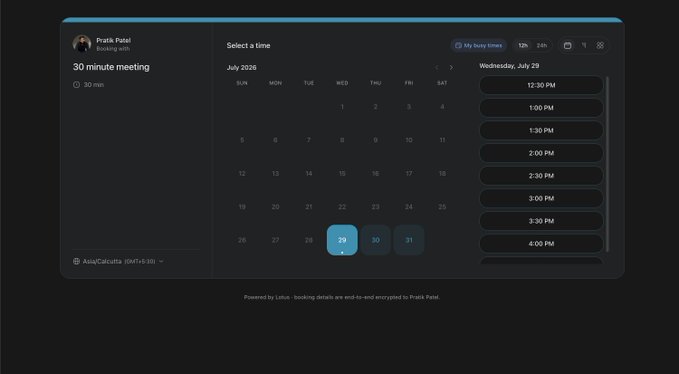Click disabled date 1 on calendar
The height and width of the screenshot is (374, 679).
(x=342, y=107)
